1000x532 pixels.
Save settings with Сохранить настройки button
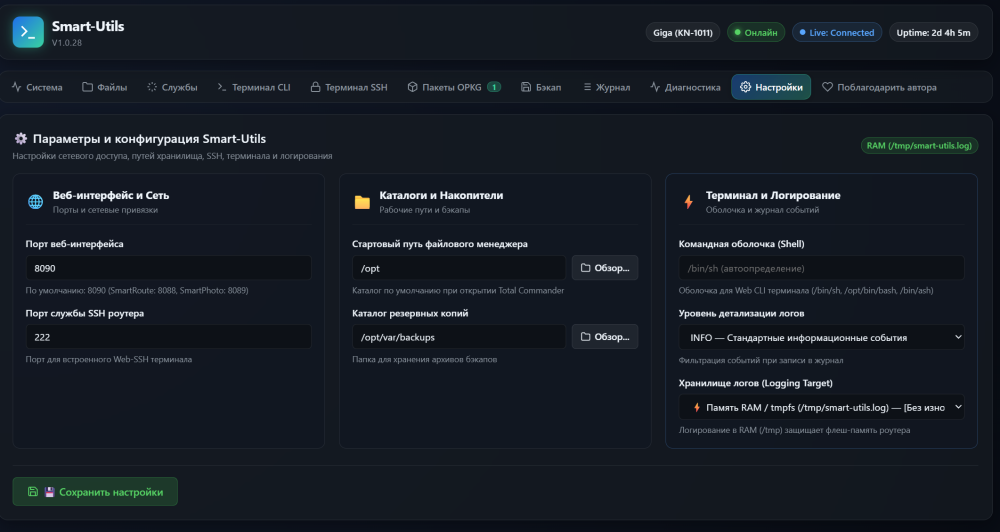tap(95, 492)
